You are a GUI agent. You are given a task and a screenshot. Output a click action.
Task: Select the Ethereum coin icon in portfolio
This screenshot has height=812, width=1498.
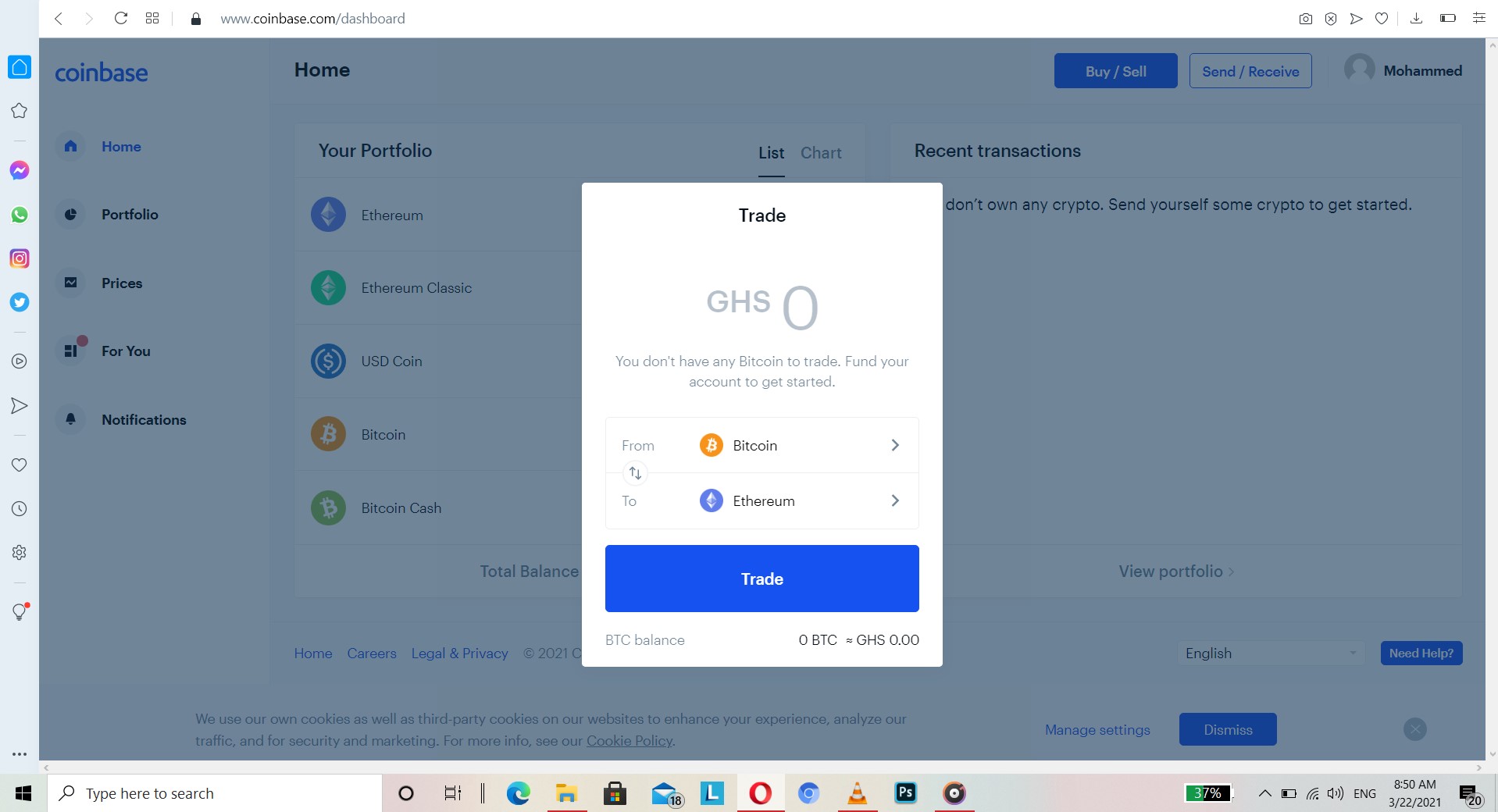tap(328, 215)
